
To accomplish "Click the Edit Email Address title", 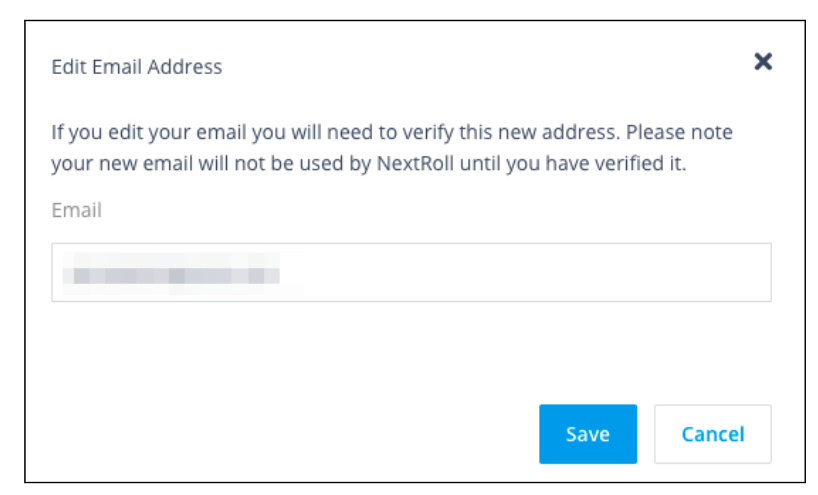I will [137, 67].
